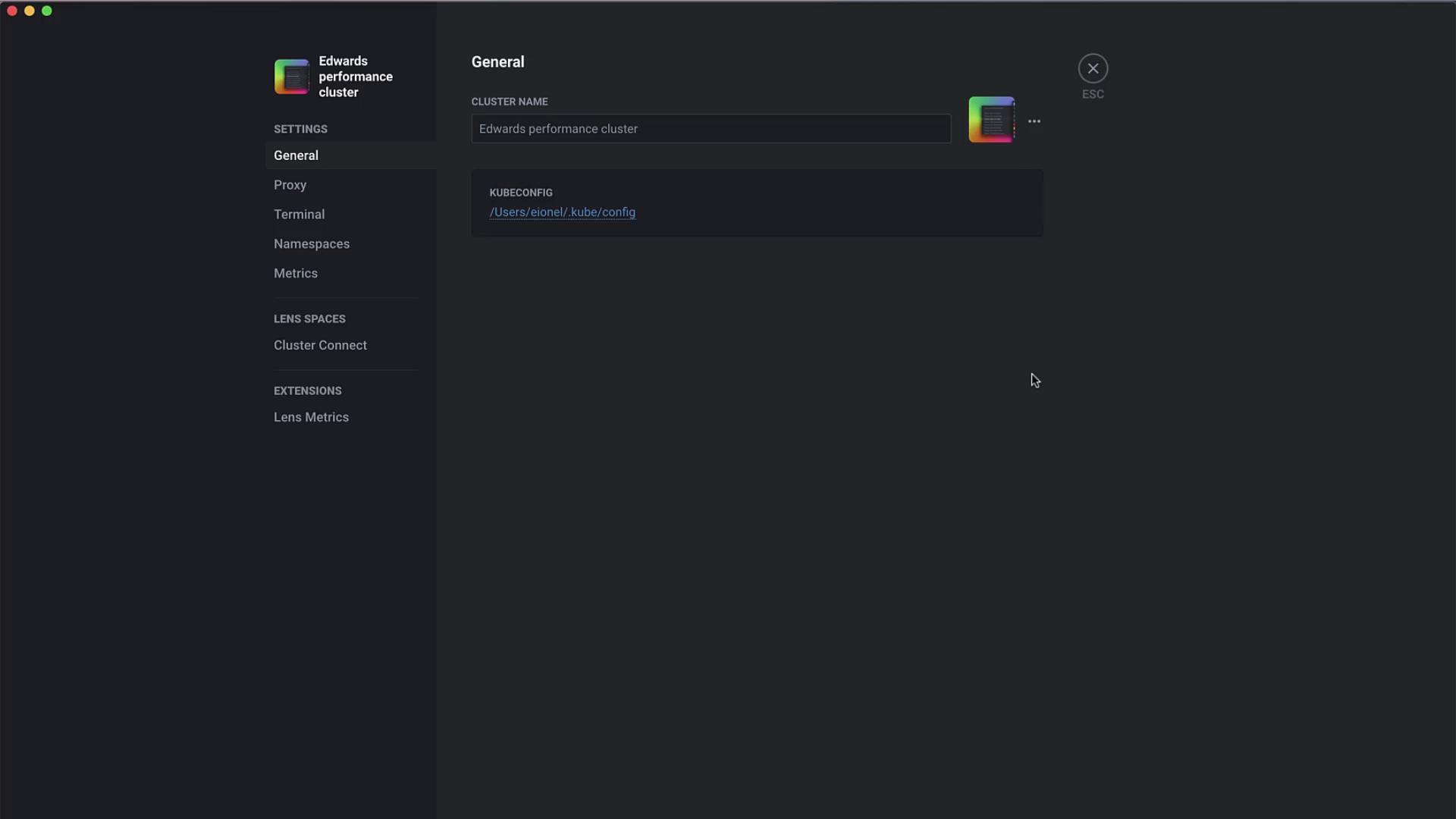Click the Edwards performance cluster sidebar title
1456x819 pixels.
pyautogui.click(x=355, y=77)
